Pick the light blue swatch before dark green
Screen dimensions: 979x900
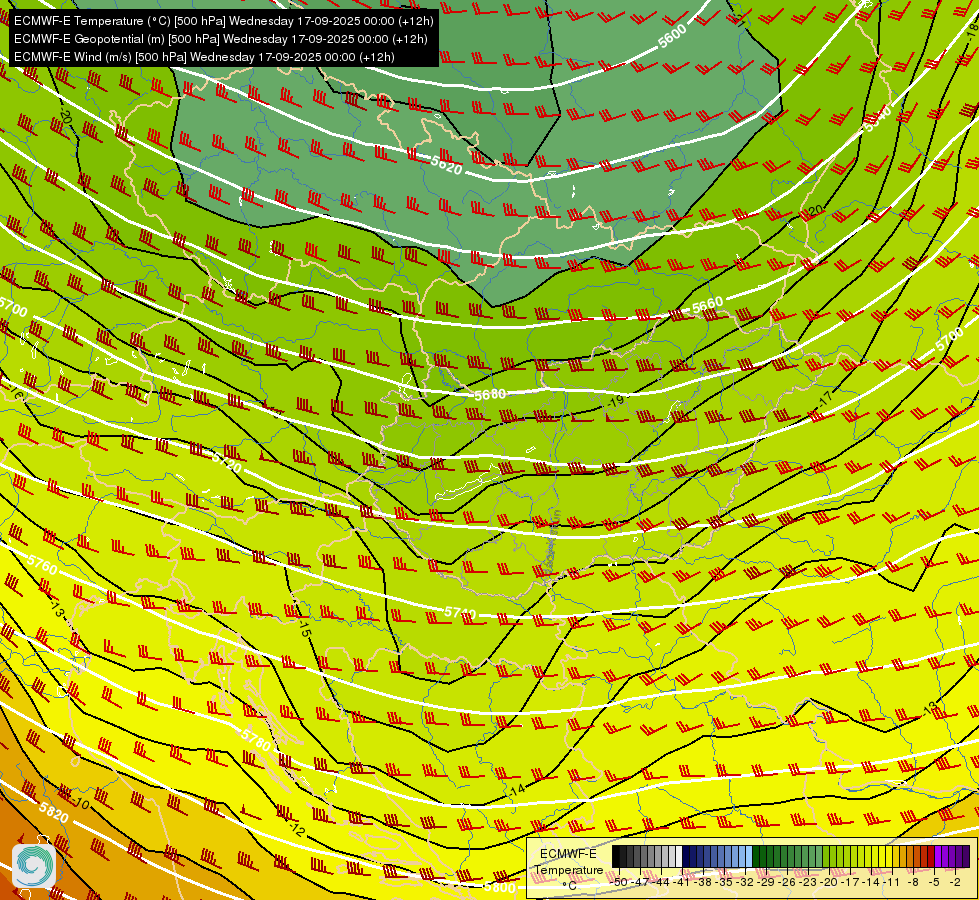coord(749,856)
